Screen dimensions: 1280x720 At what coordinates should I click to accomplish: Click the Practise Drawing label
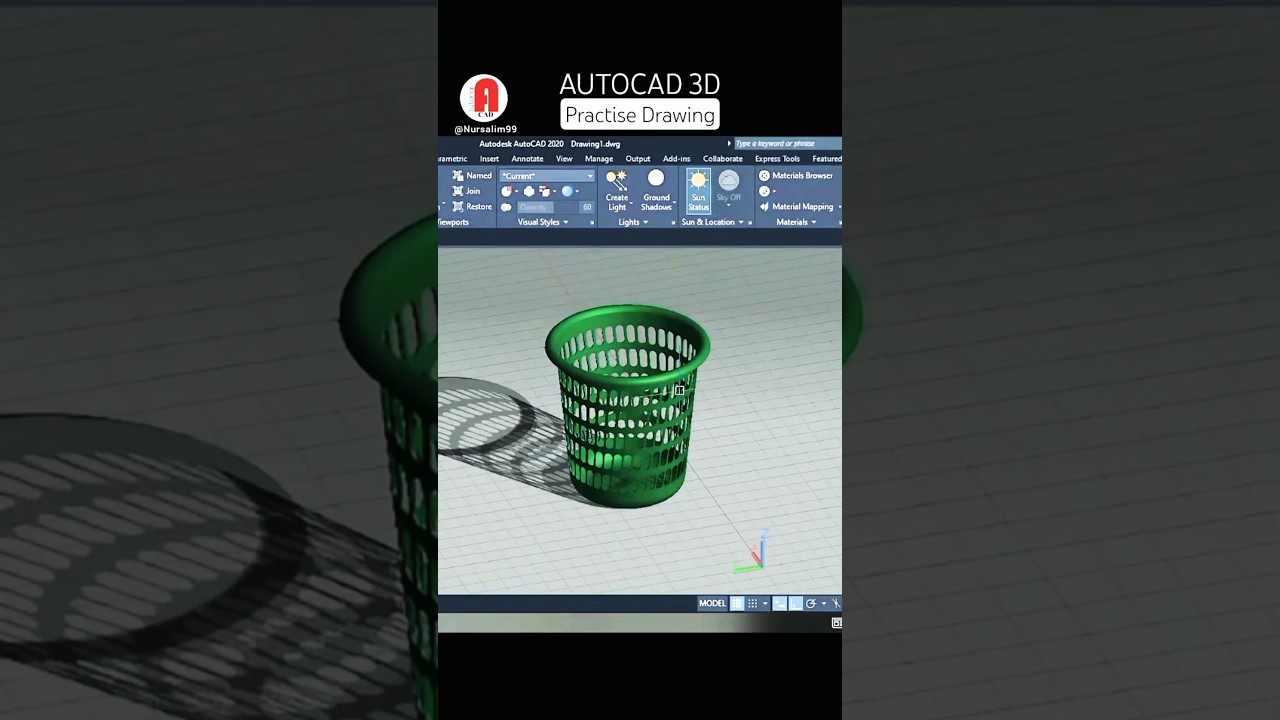[640, 115]
